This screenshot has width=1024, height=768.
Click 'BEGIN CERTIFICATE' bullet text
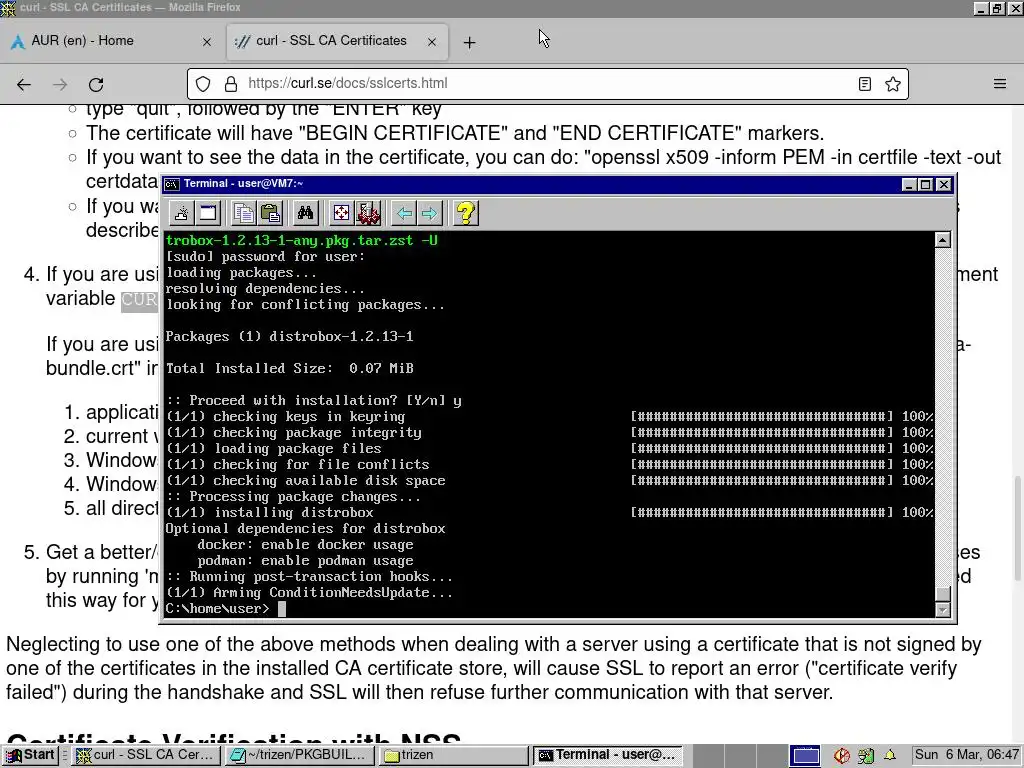[x=455, y=133]
